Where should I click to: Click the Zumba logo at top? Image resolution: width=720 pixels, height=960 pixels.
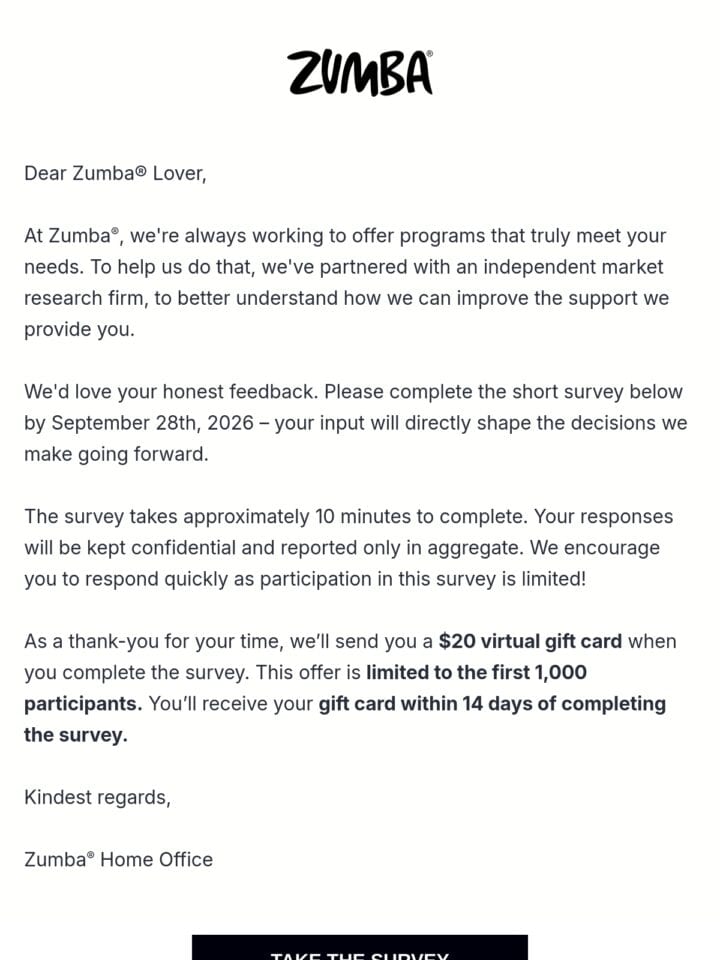click(x=360, y=73)
